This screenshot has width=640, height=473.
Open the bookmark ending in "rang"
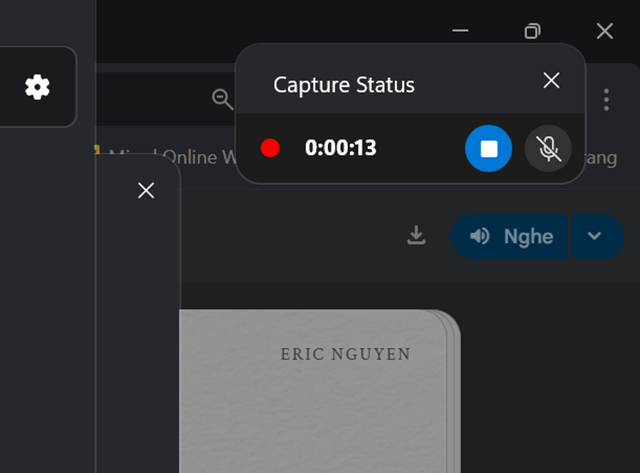(603, 157)
